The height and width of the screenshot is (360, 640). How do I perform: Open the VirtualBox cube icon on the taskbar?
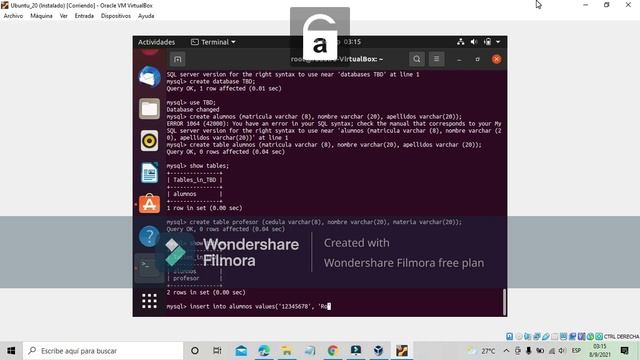[378, 351]
